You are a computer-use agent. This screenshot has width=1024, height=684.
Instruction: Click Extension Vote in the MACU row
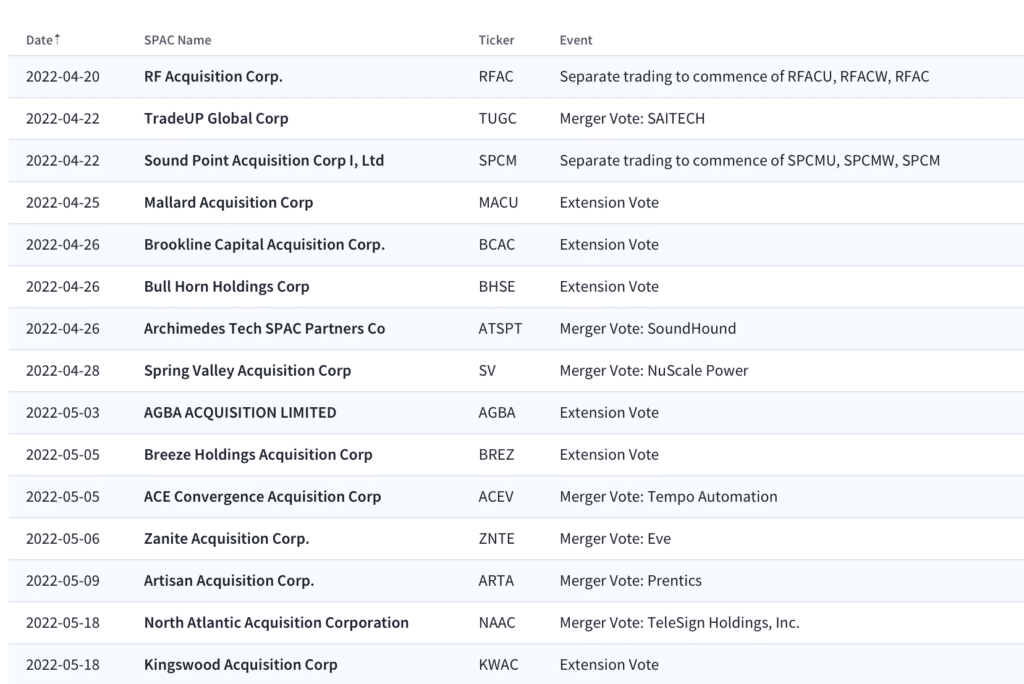[x=609, y=203]
